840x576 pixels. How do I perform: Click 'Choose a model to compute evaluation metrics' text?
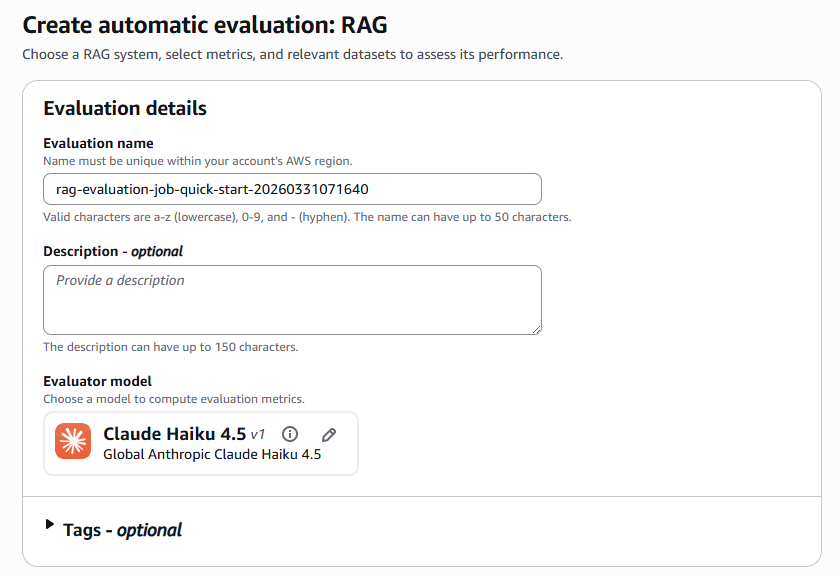pos(173,399)
